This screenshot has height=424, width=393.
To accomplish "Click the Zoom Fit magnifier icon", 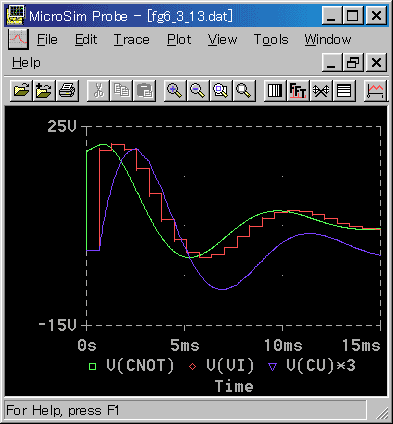I will [244, 91].
